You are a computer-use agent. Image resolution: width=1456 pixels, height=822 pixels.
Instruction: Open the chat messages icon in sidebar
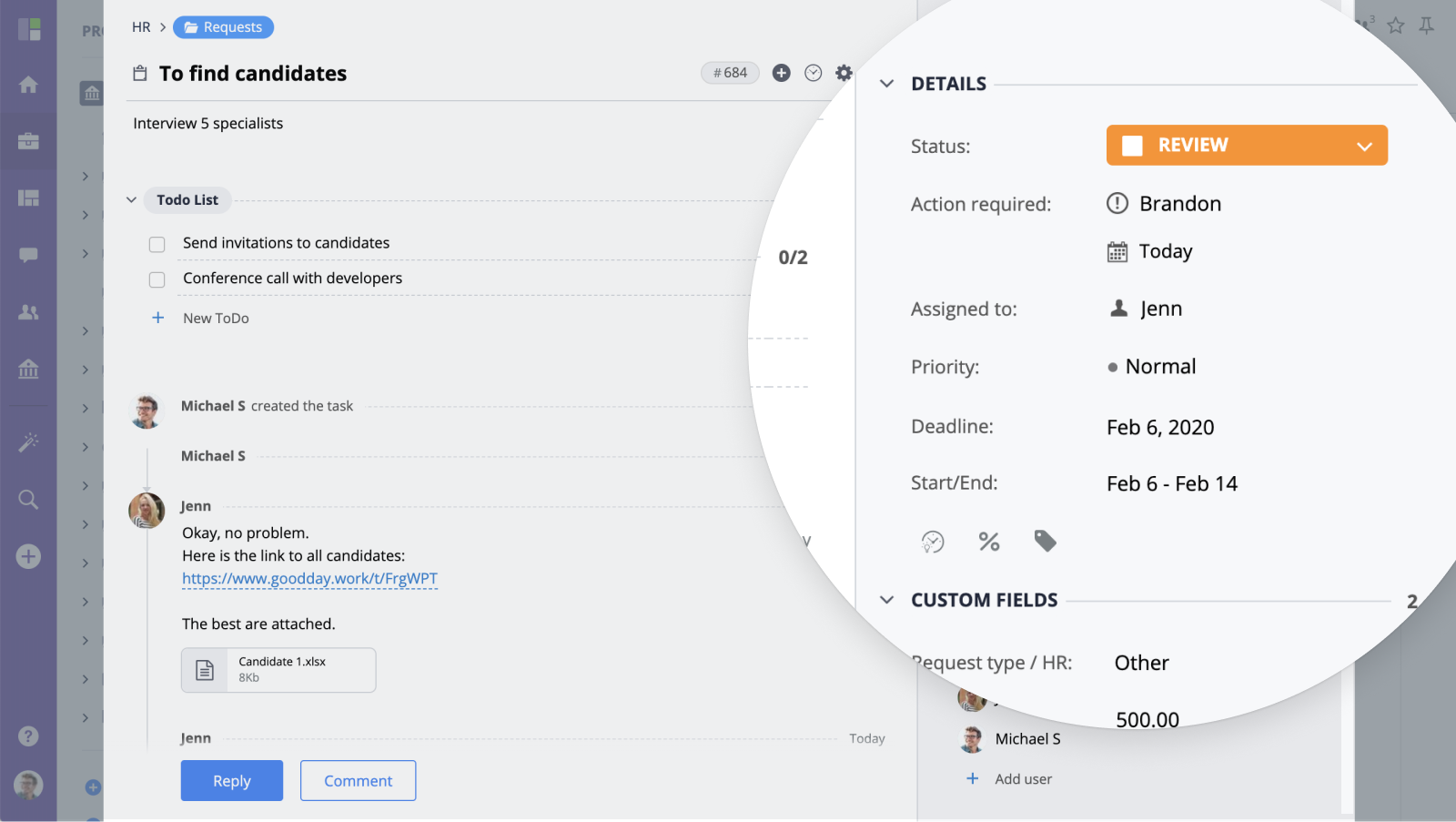(x=28, y=255)
